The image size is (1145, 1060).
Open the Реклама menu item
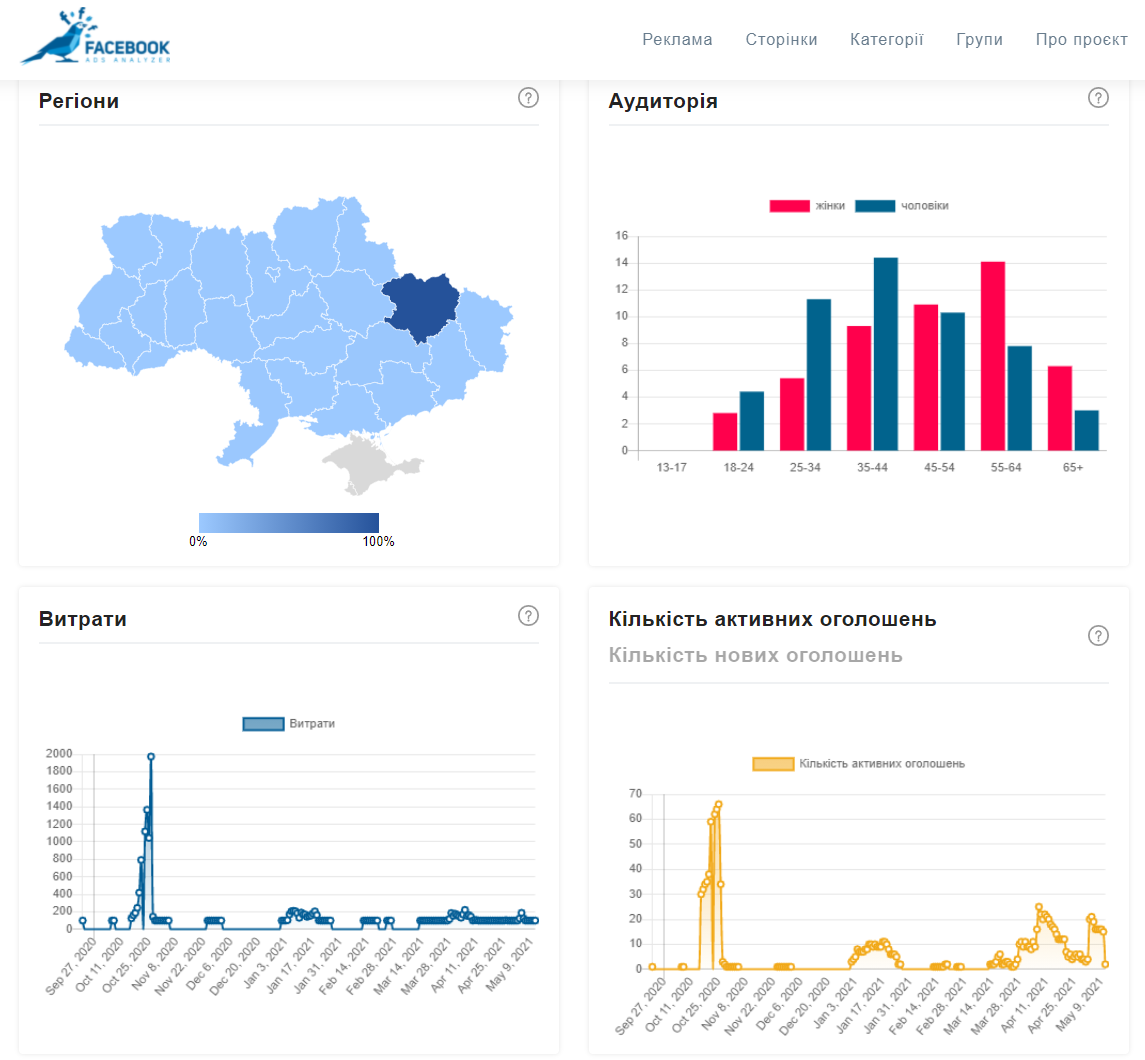point(677,40)
